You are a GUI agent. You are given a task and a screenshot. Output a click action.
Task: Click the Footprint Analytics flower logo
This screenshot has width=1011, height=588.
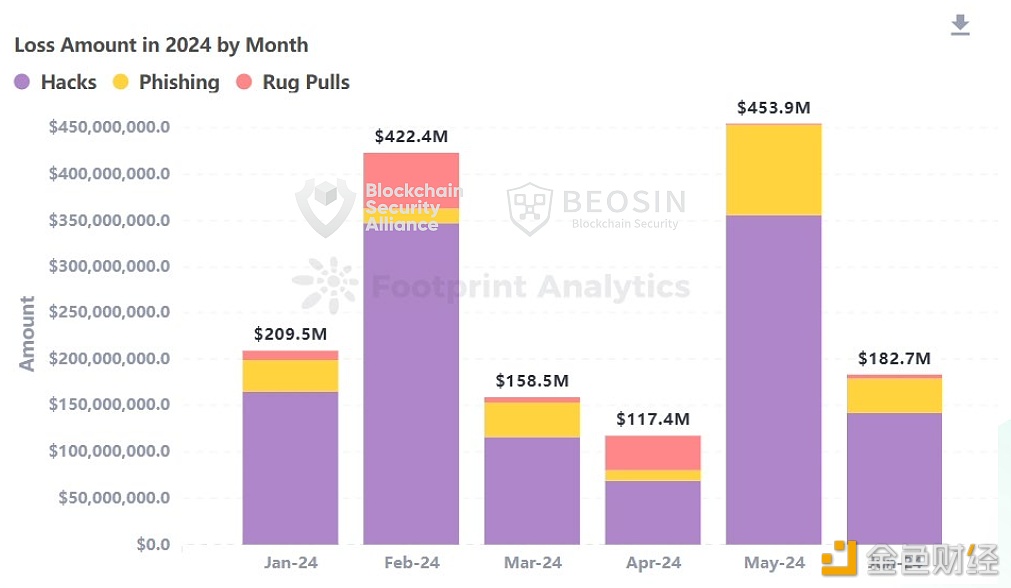(326, 285)
